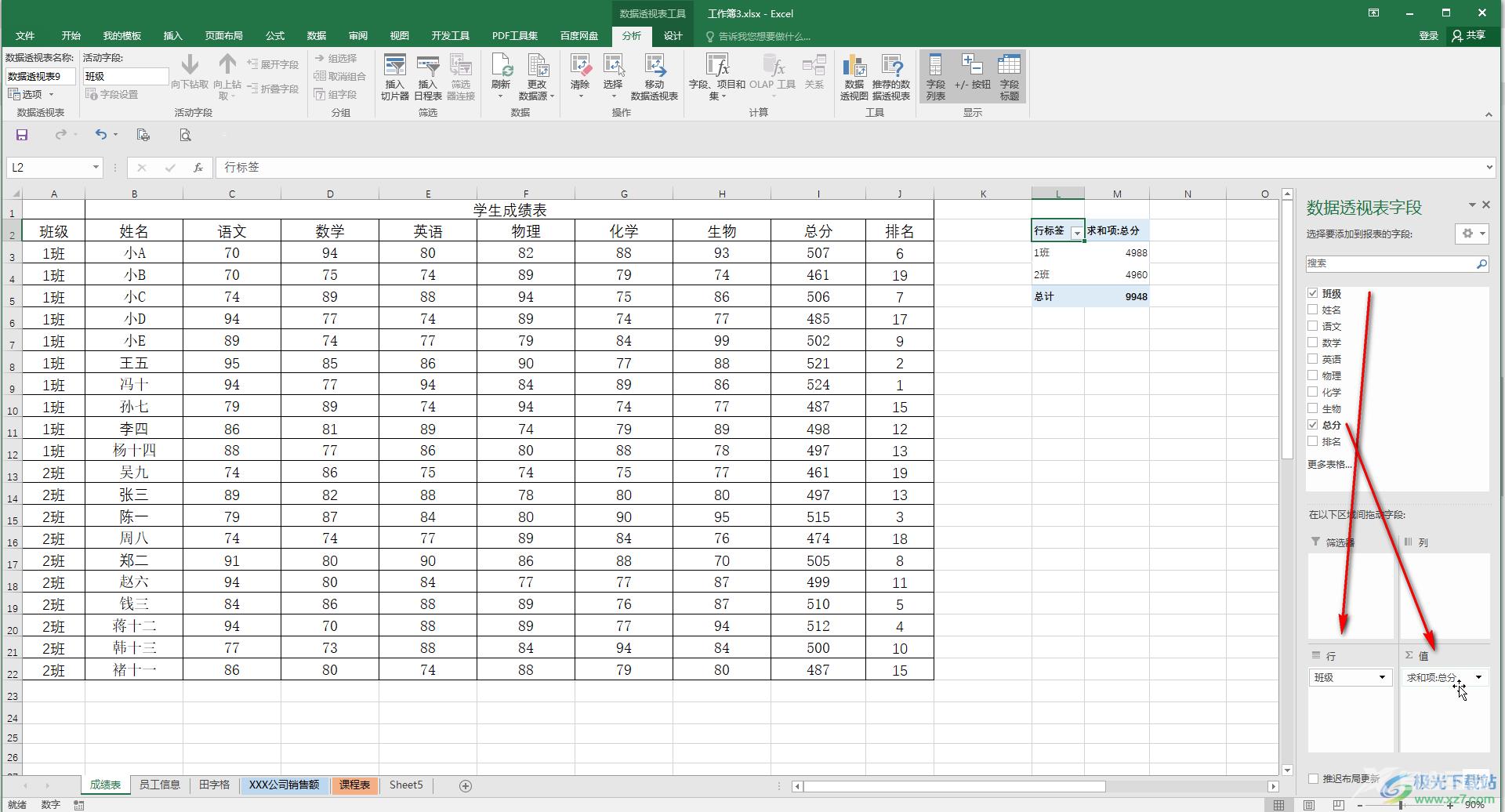Close the PivotTable Fields pane
Viewport: 1505px width, 812px height.
tap(1486, 205)
